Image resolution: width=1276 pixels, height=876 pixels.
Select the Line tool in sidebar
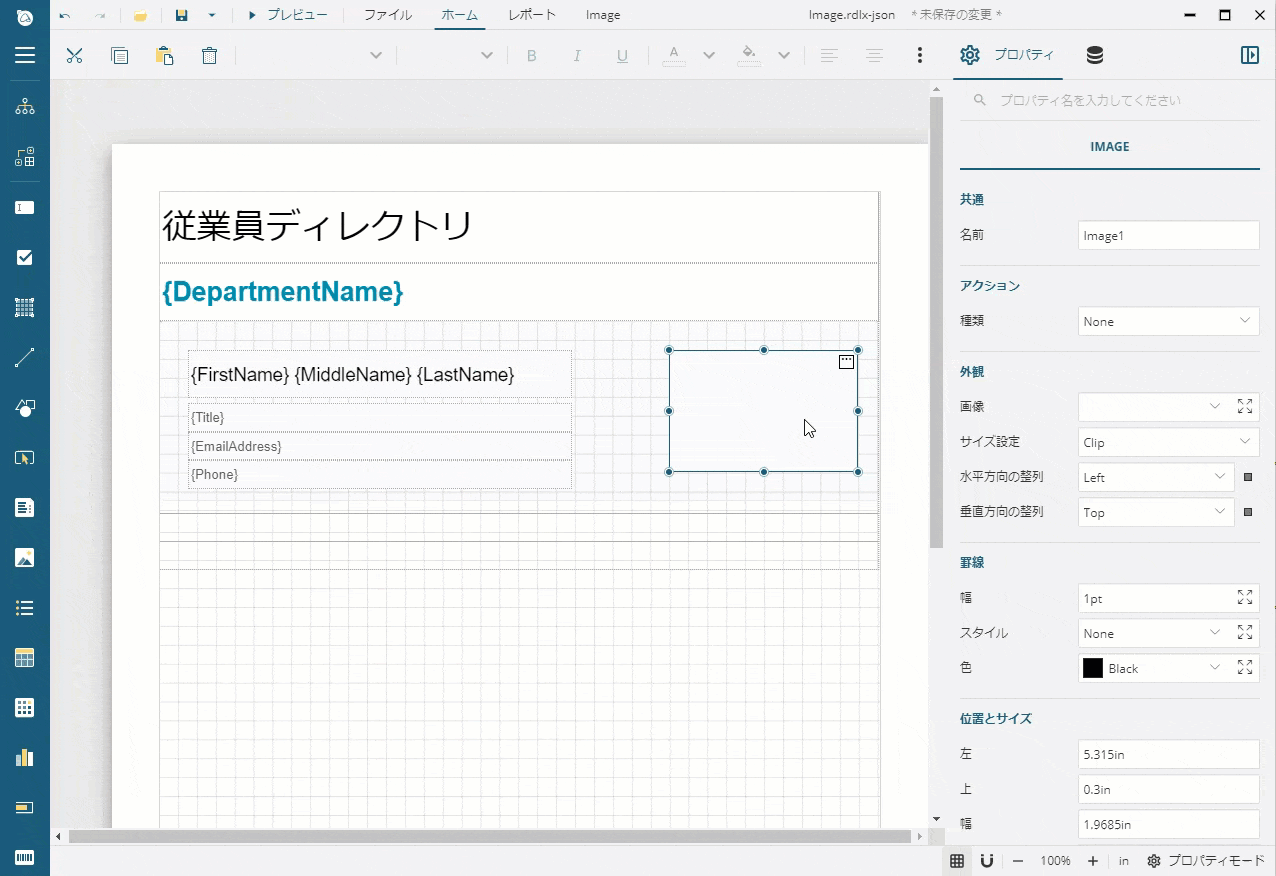25,358
